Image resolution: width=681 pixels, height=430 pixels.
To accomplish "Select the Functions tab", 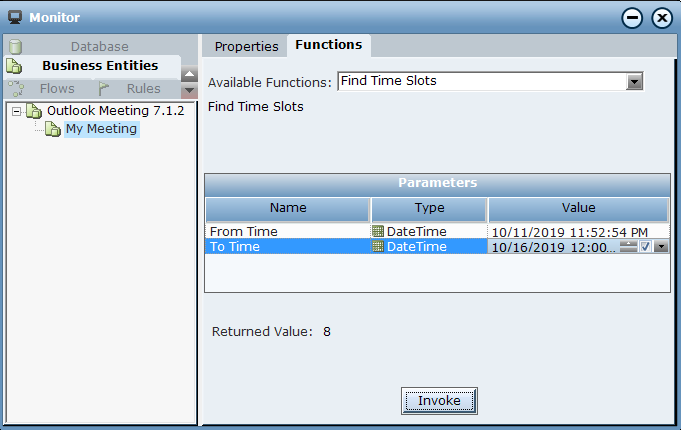I will click(x=329, y=45).
